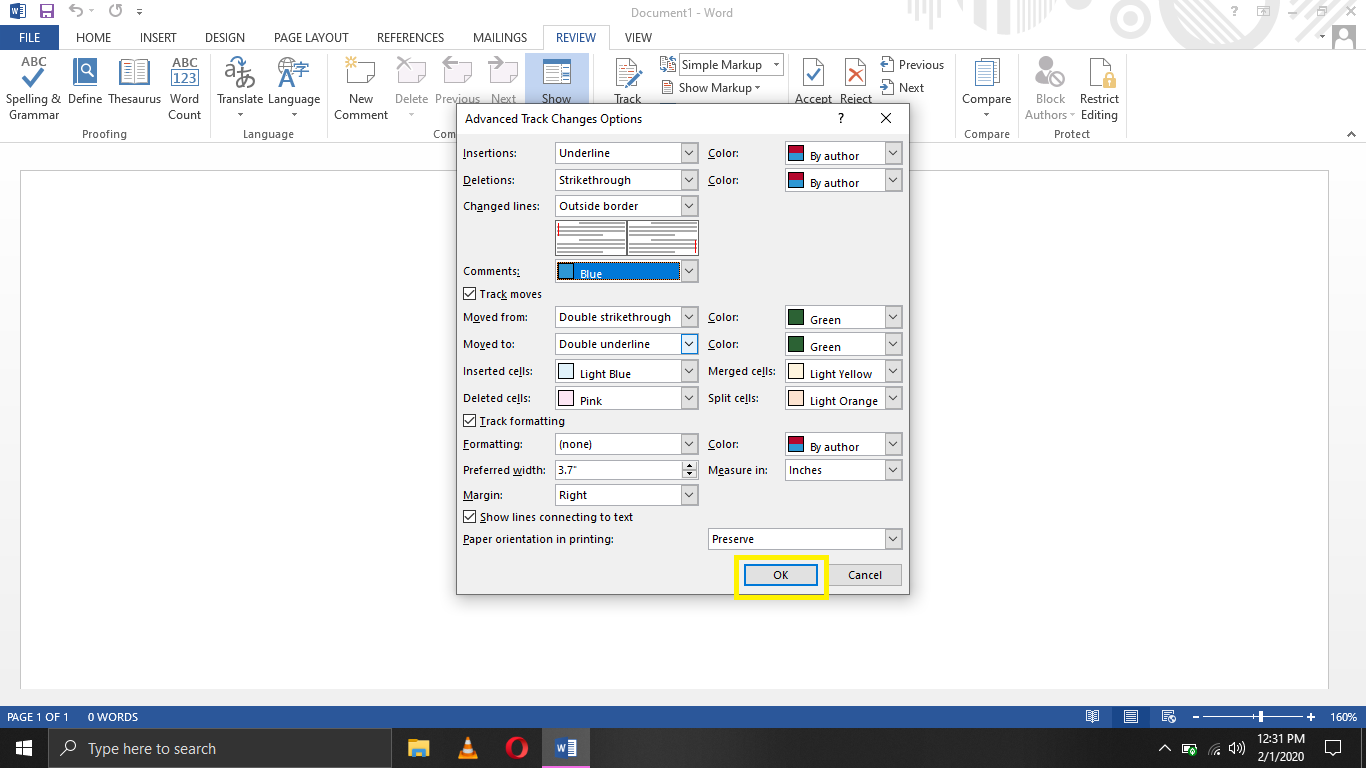The height and width of the screenshot is (768, 1366).
Task: Switch to Print Layout view in status bar
Action: coord(1130,717)
